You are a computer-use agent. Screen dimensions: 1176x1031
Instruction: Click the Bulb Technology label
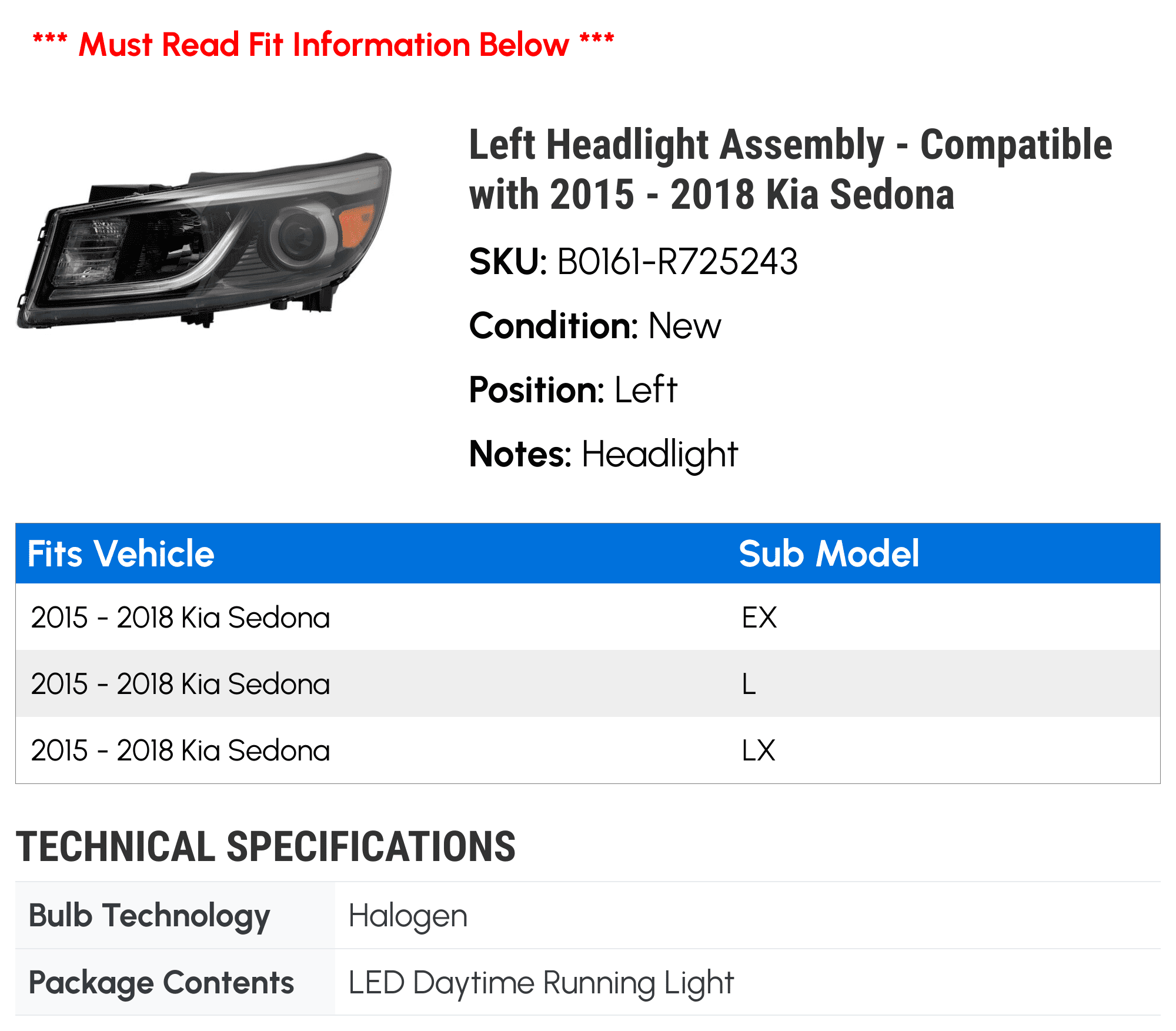coord(149,916)
